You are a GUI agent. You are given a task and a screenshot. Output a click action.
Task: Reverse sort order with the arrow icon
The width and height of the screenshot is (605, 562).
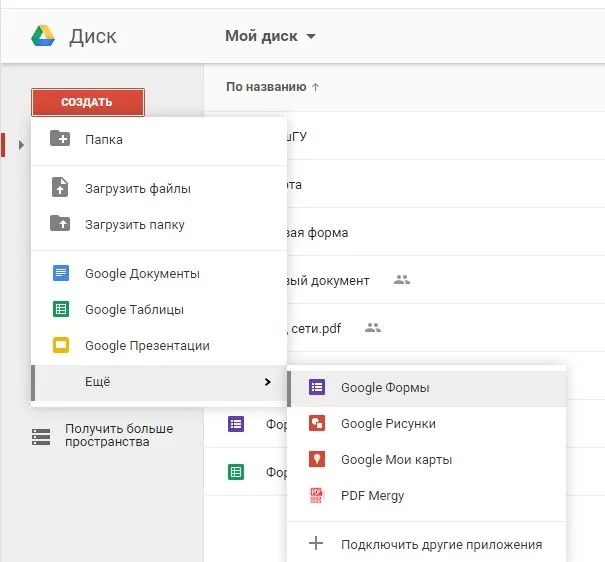click(x=315, y=87)
